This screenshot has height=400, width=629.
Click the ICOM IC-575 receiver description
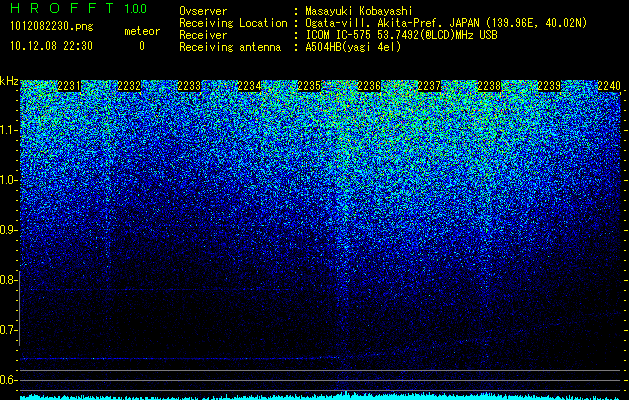[401, 35]
